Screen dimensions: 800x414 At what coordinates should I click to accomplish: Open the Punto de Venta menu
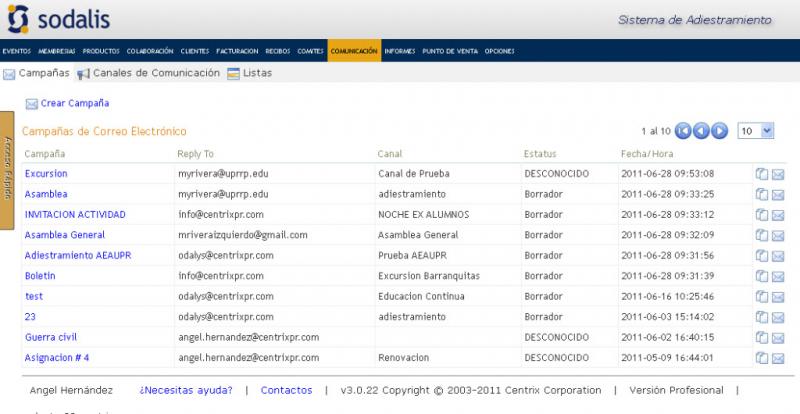coord(450,51)
